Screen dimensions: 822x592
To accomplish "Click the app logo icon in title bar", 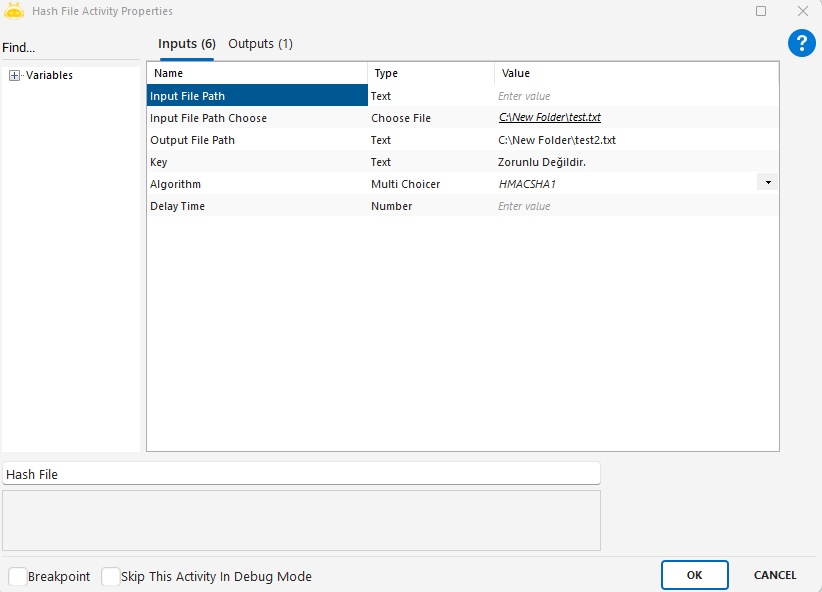I will (14, 11).
